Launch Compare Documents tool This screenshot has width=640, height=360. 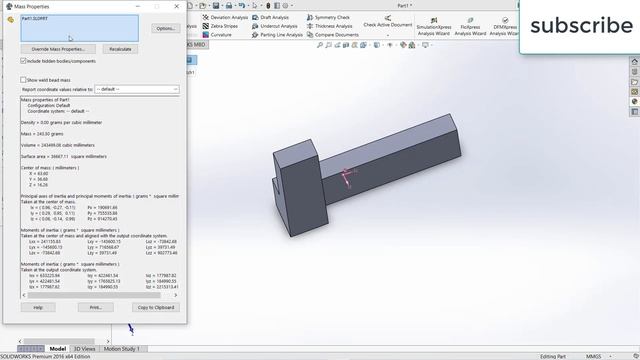coord(333,35)
